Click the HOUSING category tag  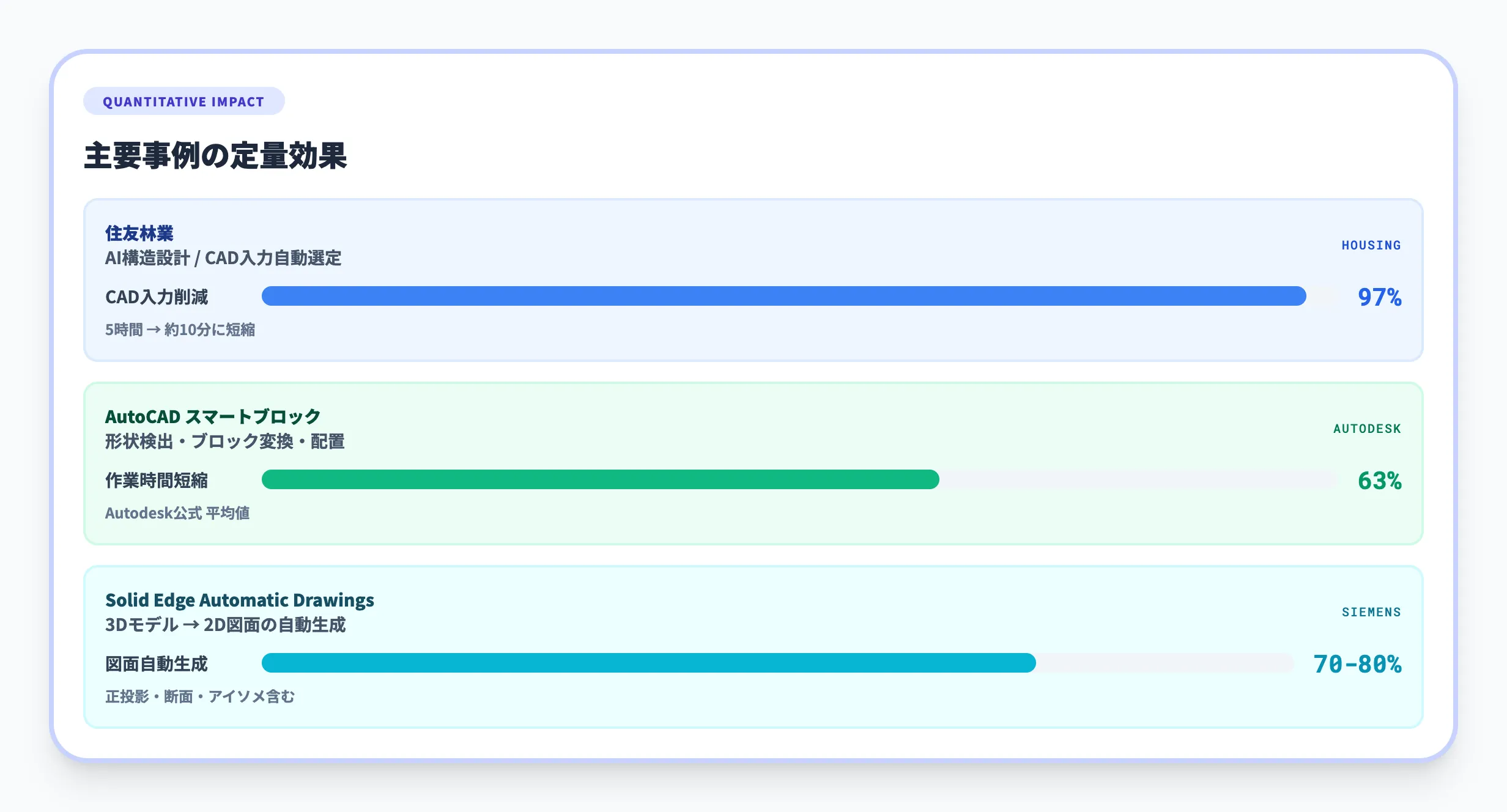[1371, 245]
